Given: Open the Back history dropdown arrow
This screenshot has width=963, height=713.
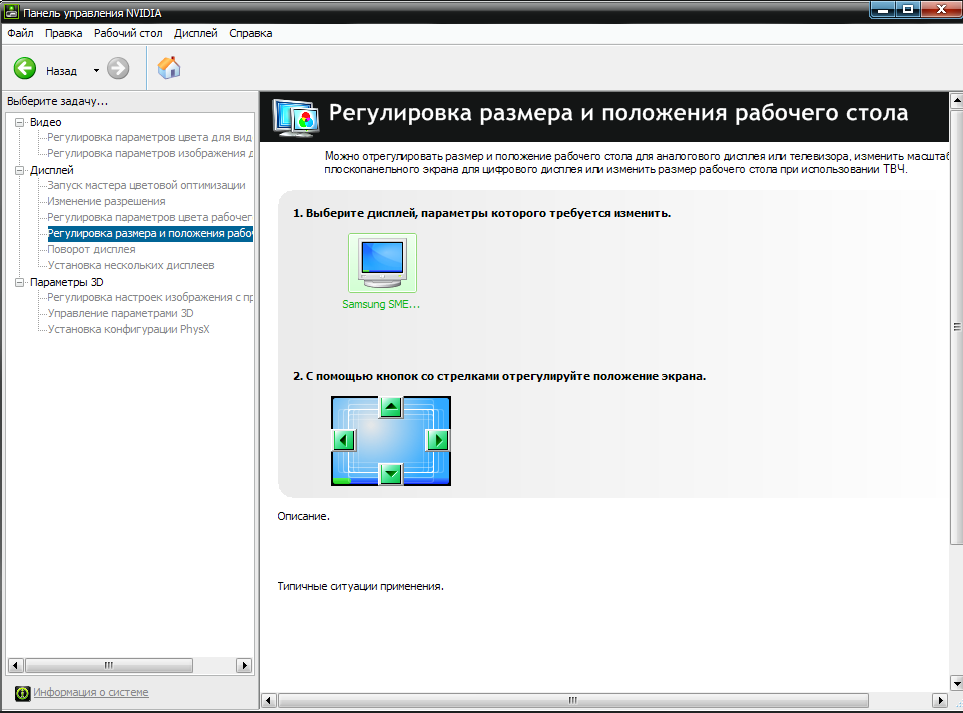Looking at the screenshot, I should 96,71.
